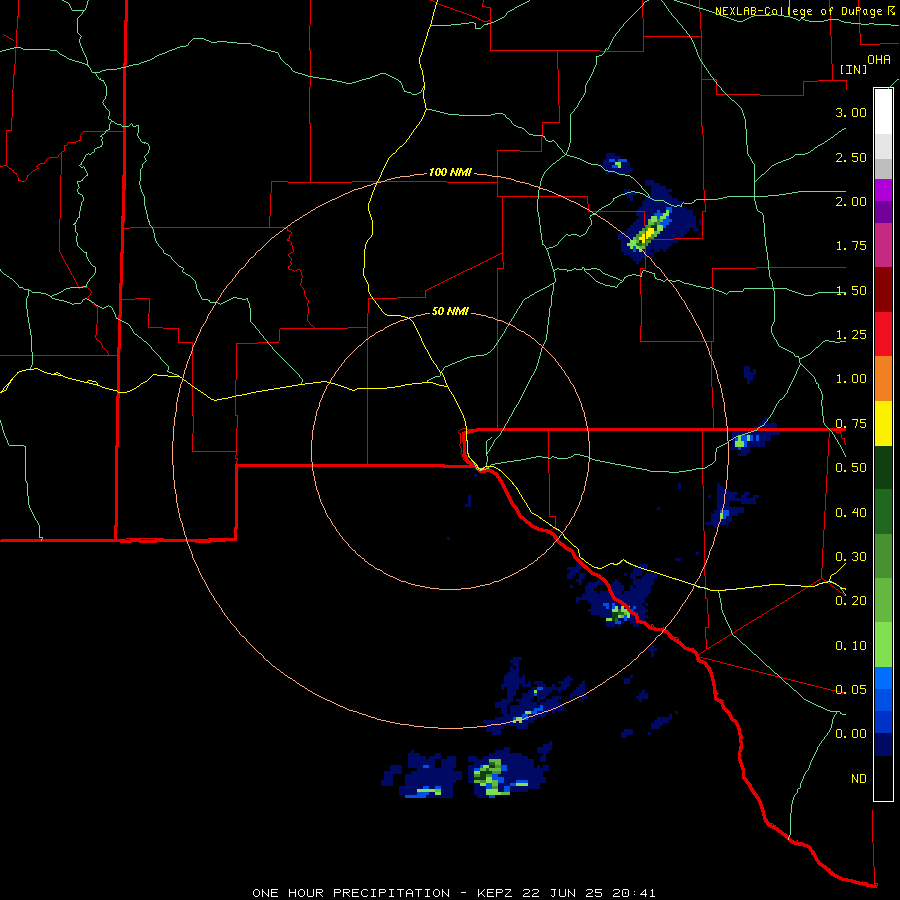Select the 0.05 legend value
The width and height of the screenshot is (900, 900).
(x=851, y=689)
